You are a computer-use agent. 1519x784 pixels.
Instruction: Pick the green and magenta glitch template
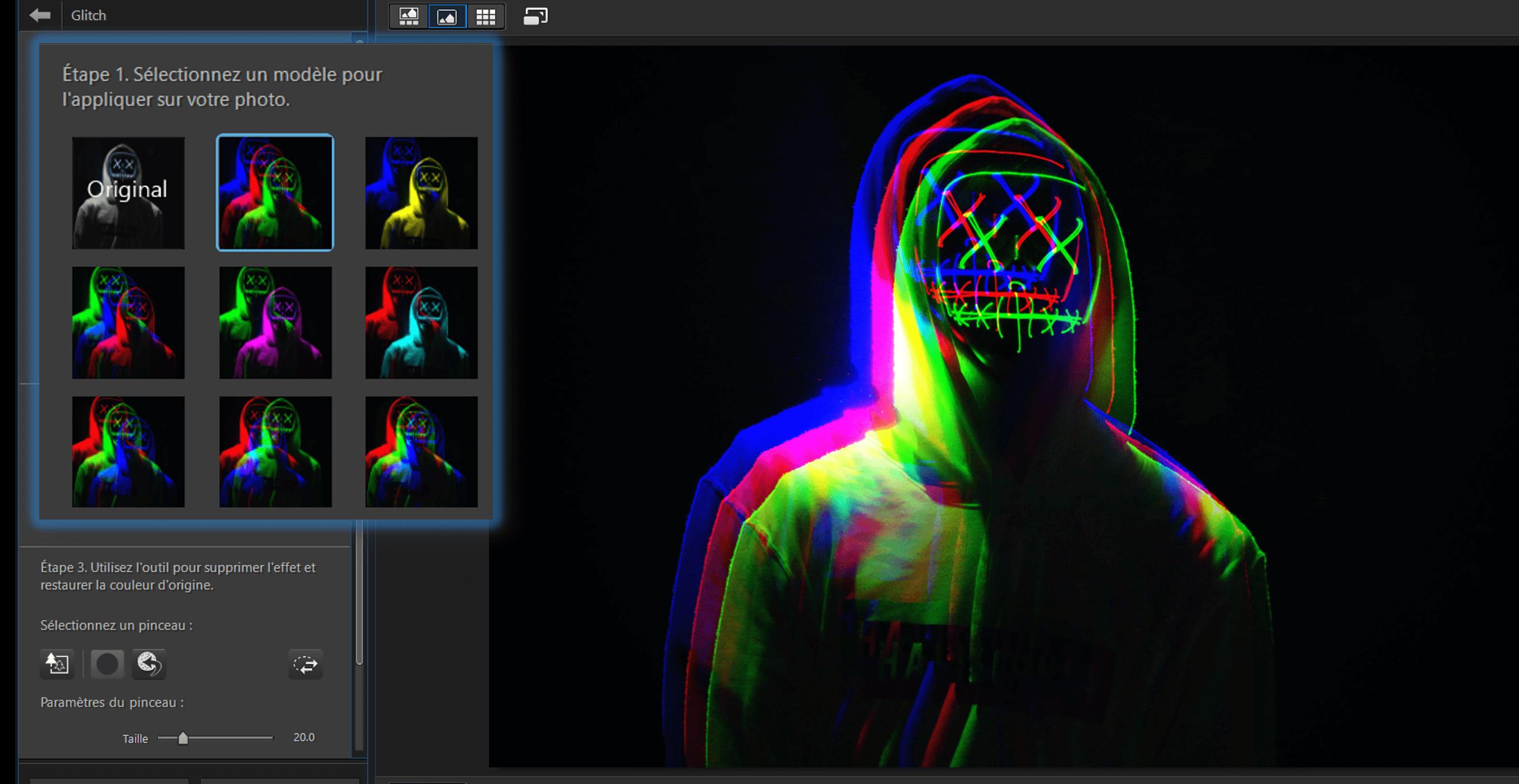(275, 322)
